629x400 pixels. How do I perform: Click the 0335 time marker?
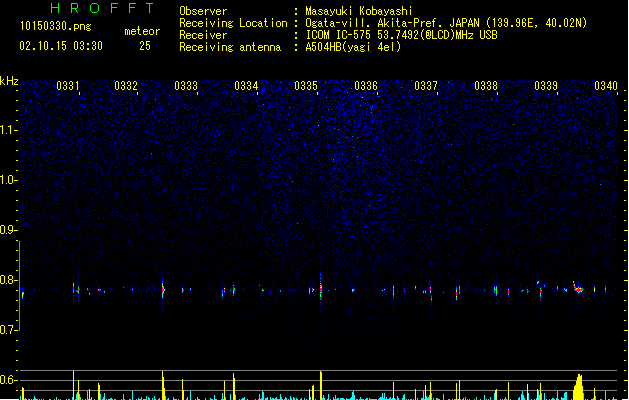click(306, 85)
